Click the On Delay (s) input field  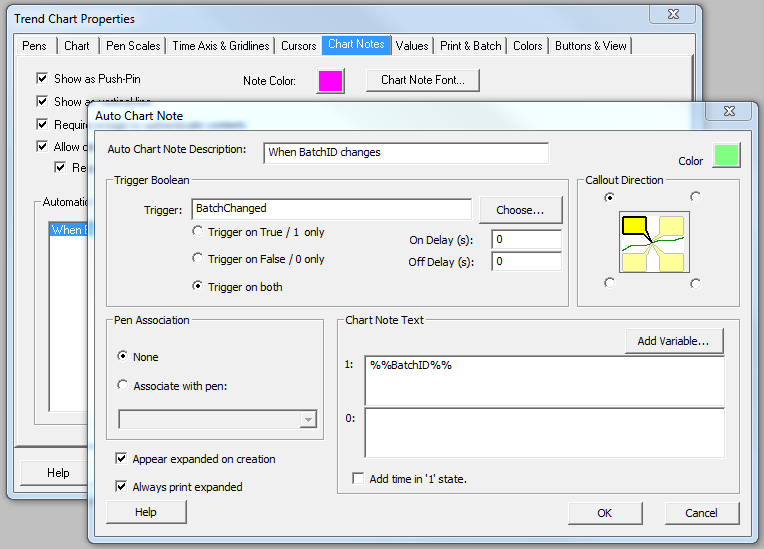click(525, 240)
